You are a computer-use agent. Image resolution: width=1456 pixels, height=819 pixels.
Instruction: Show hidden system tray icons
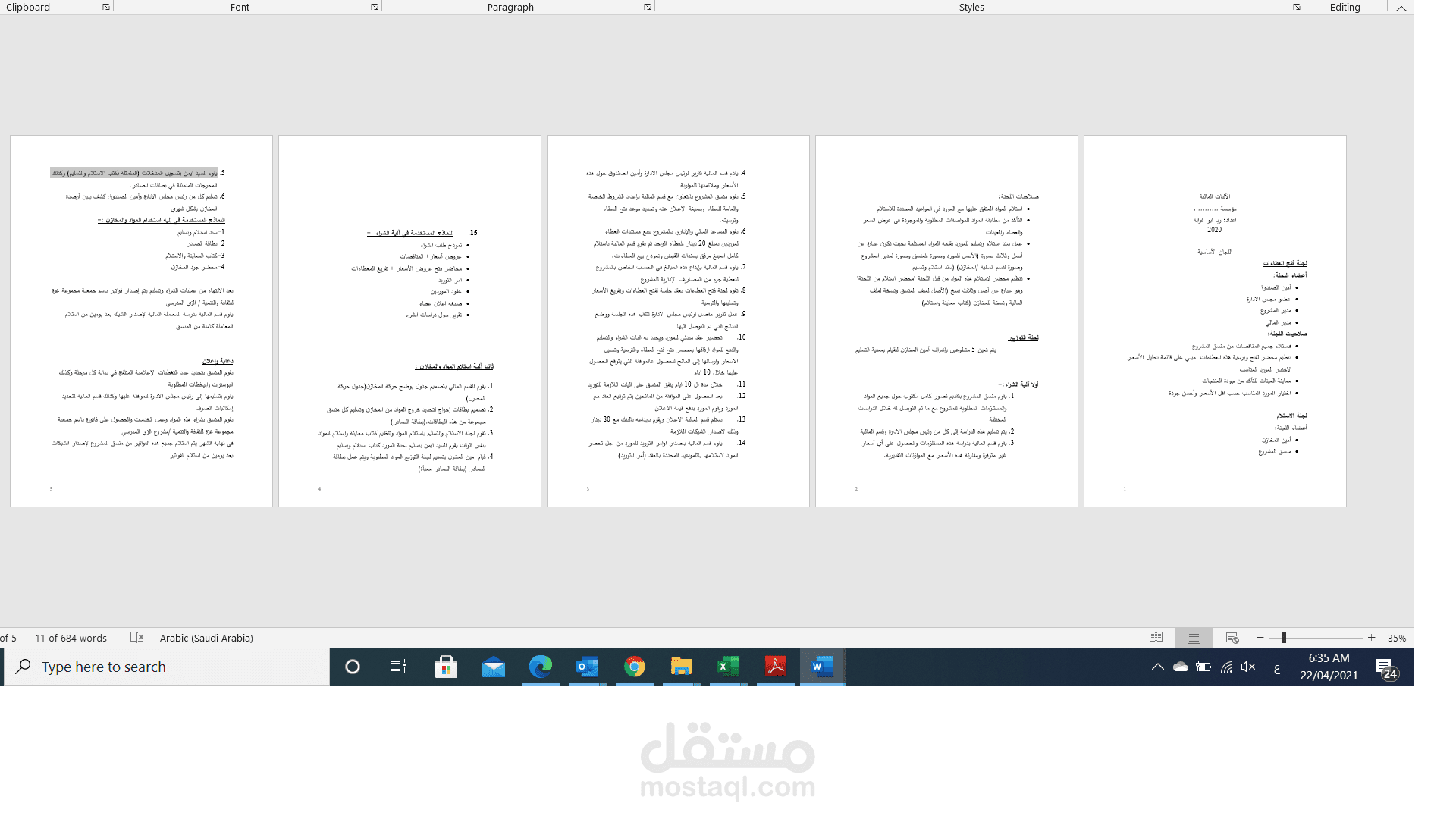1157,667
